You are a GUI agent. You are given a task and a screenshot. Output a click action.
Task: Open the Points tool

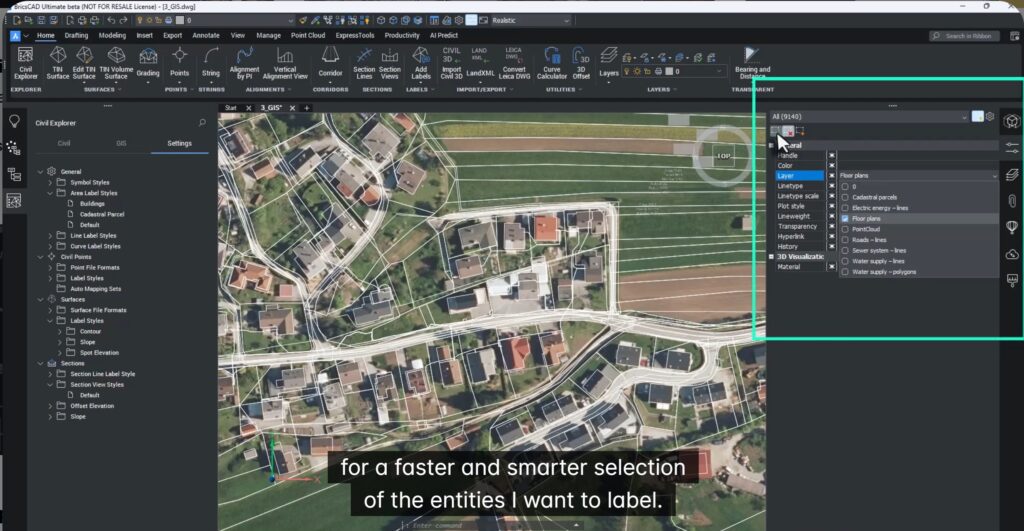point(180,63)
